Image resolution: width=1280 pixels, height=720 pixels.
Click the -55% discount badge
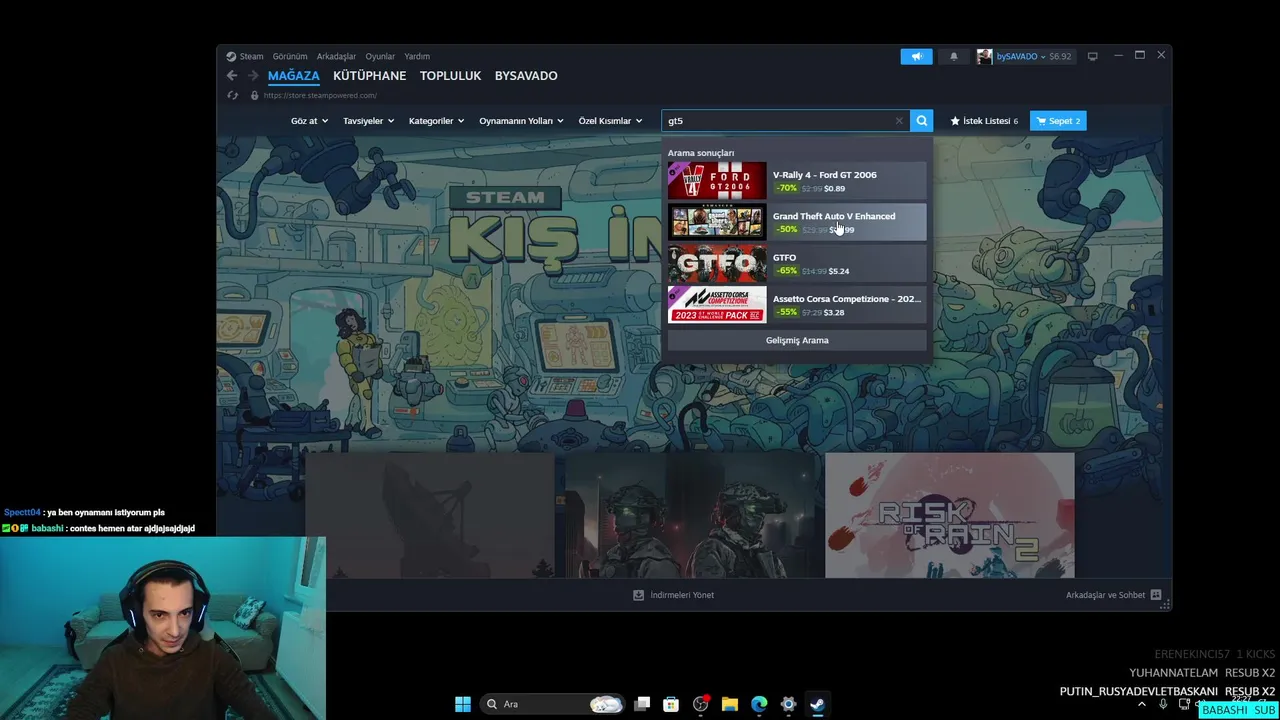[788, 312]
